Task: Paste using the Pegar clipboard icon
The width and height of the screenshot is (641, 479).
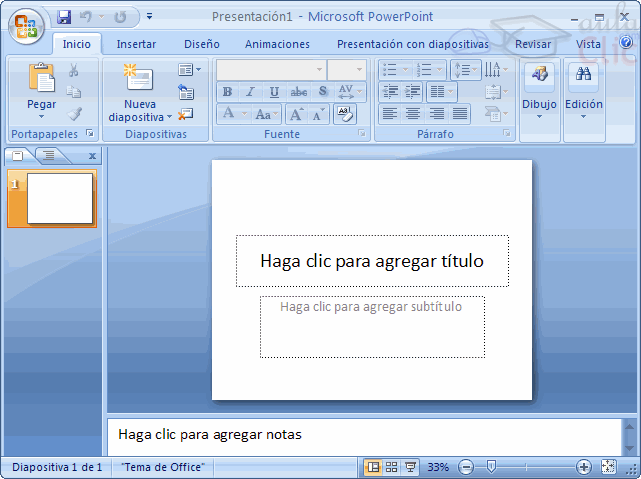Action: tap(41, 78)
